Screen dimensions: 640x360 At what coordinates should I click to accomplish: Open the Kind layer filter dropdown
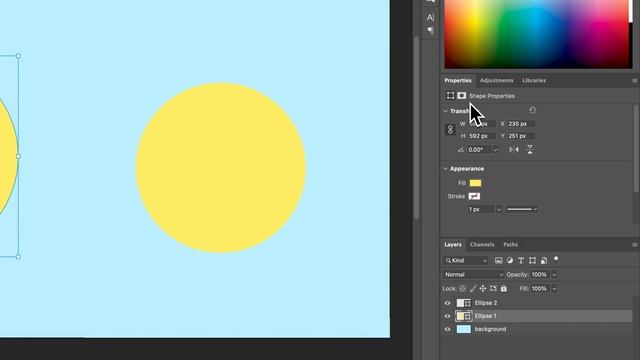tap(466, 260)
